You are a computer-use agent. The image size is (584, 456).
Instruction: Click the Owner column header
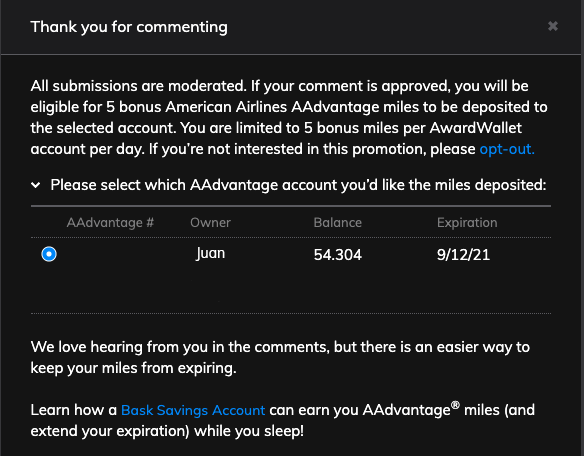coord(210,222)
